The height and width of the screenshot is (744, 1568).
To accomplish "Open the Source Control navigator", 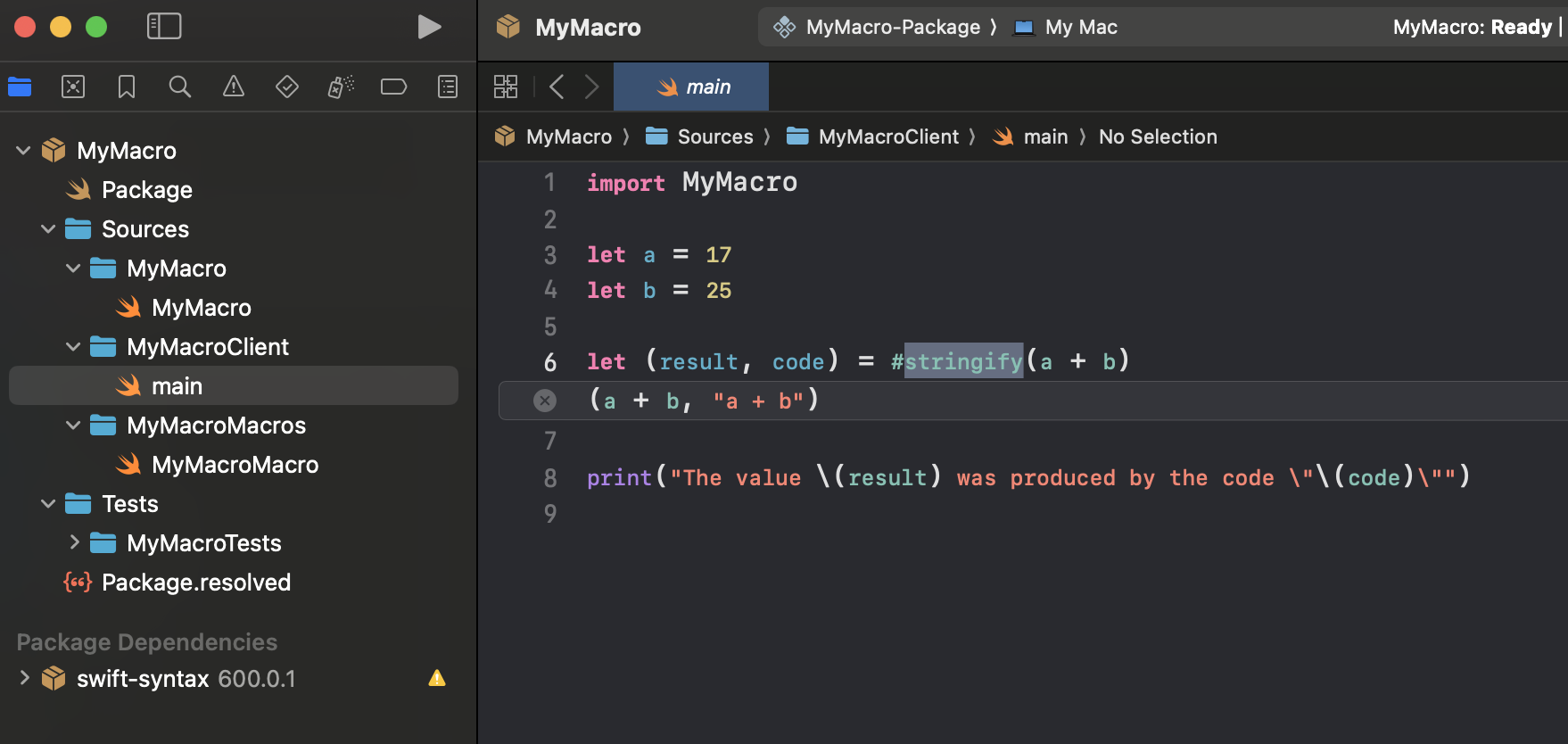I will 73,87.
